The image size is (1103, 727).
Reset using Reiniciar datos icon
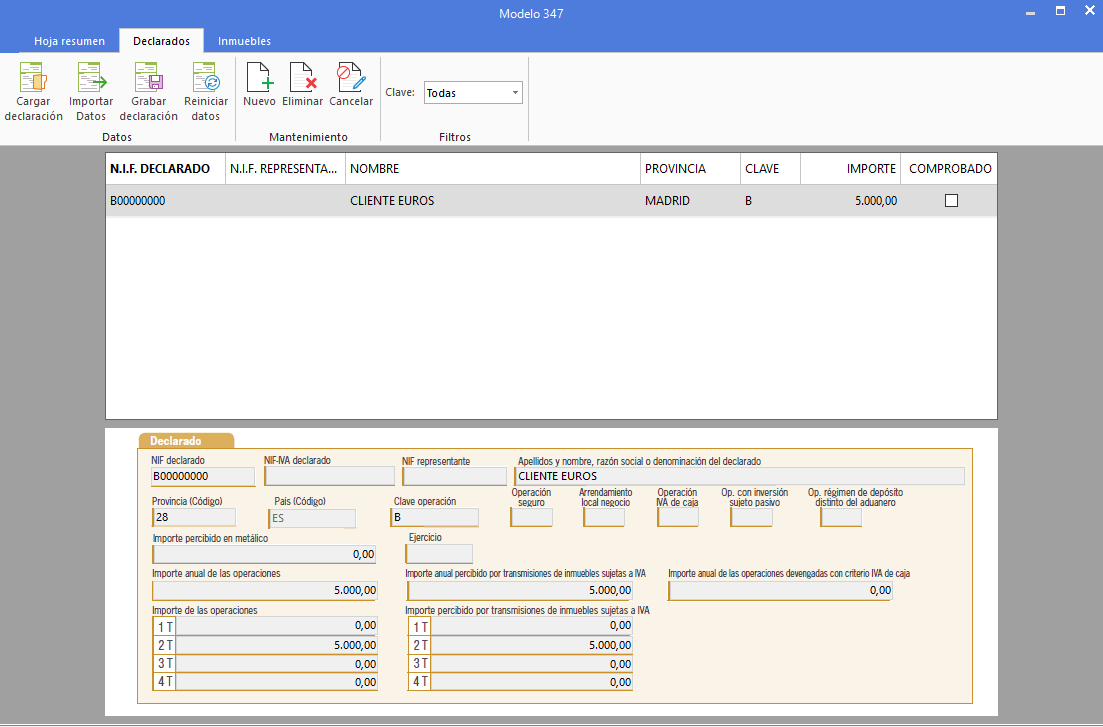pyautogui.click(x=206, y=77)
